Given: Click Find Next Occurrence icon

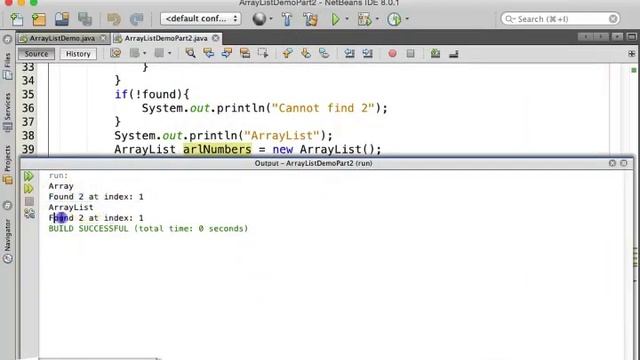Looking at the screenshot, I should click(x=227, y=53).
